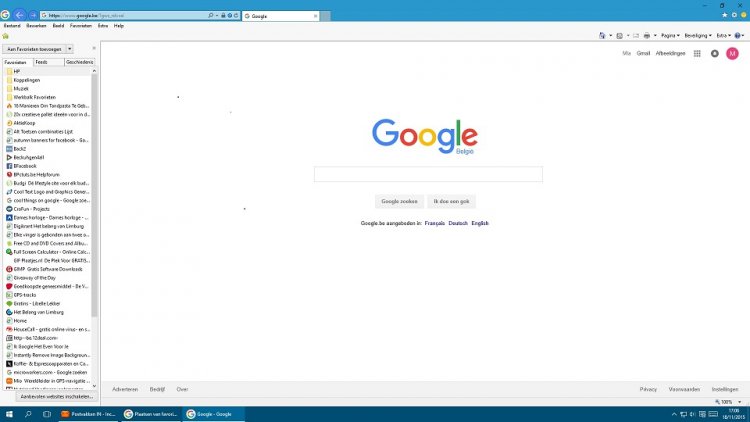Click the help question mark icon
750x422 pixels.
point(739,35)
